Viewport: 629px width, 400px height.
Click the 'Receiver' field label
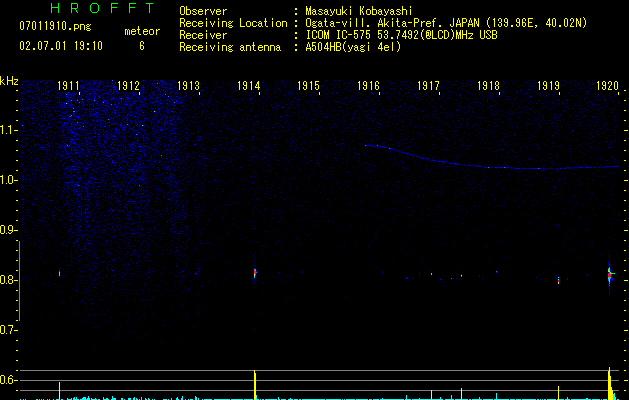[203, 35]
